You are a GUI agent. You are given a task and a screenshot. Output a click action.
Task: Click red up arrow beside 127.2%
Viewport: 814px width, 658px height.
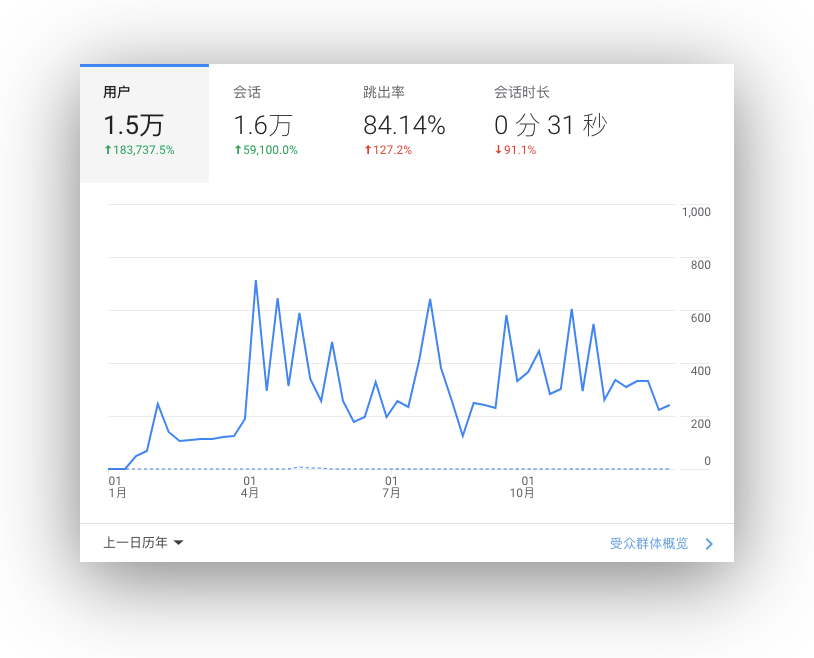368,150
